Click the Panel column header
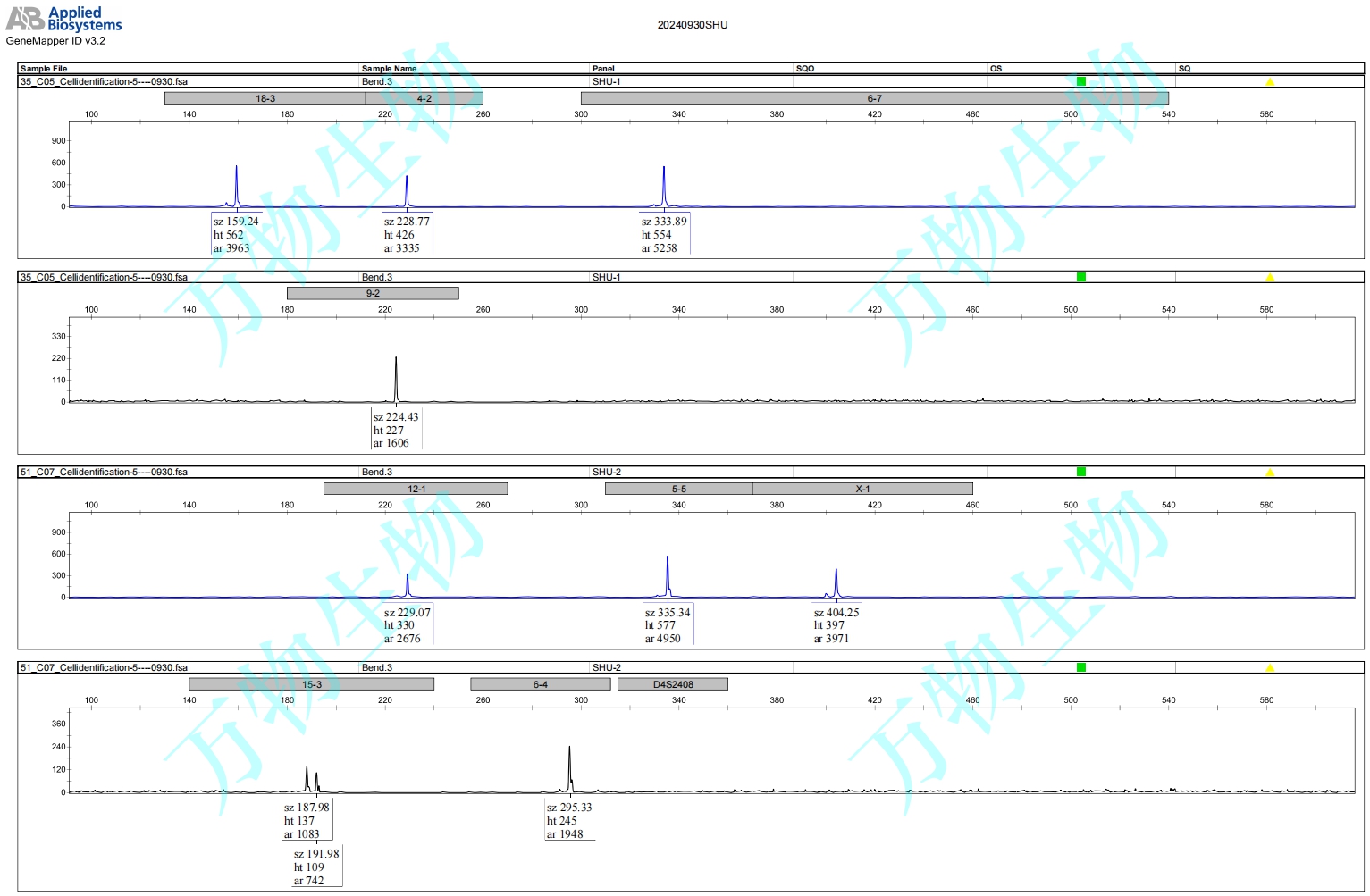The height and width of the screenshot is (896, 1370). [603, 69]
